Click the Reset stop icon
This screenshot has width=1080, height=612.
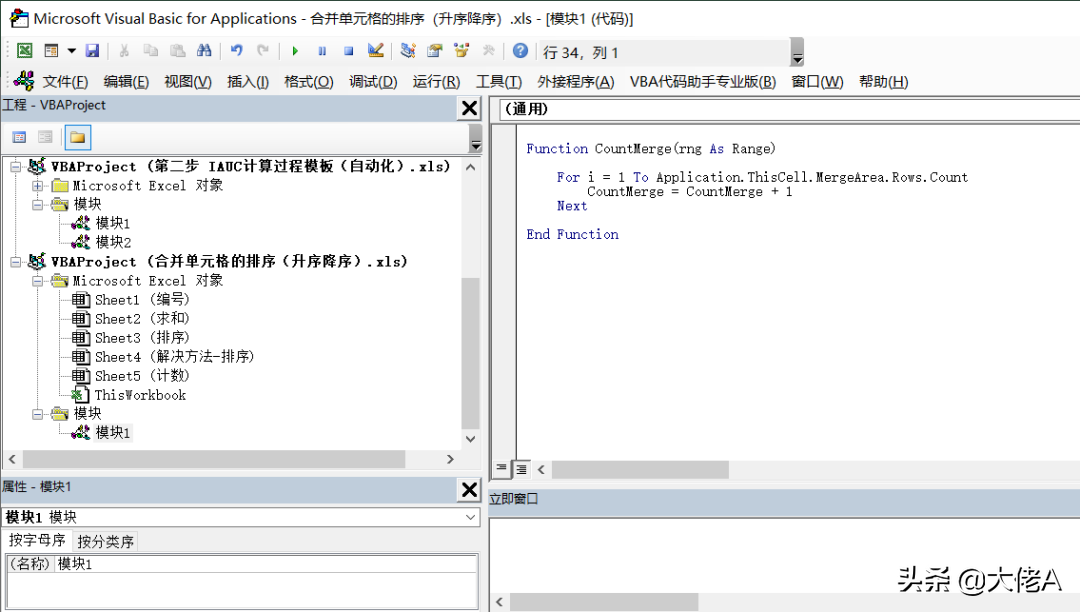[x=349, y=50]
